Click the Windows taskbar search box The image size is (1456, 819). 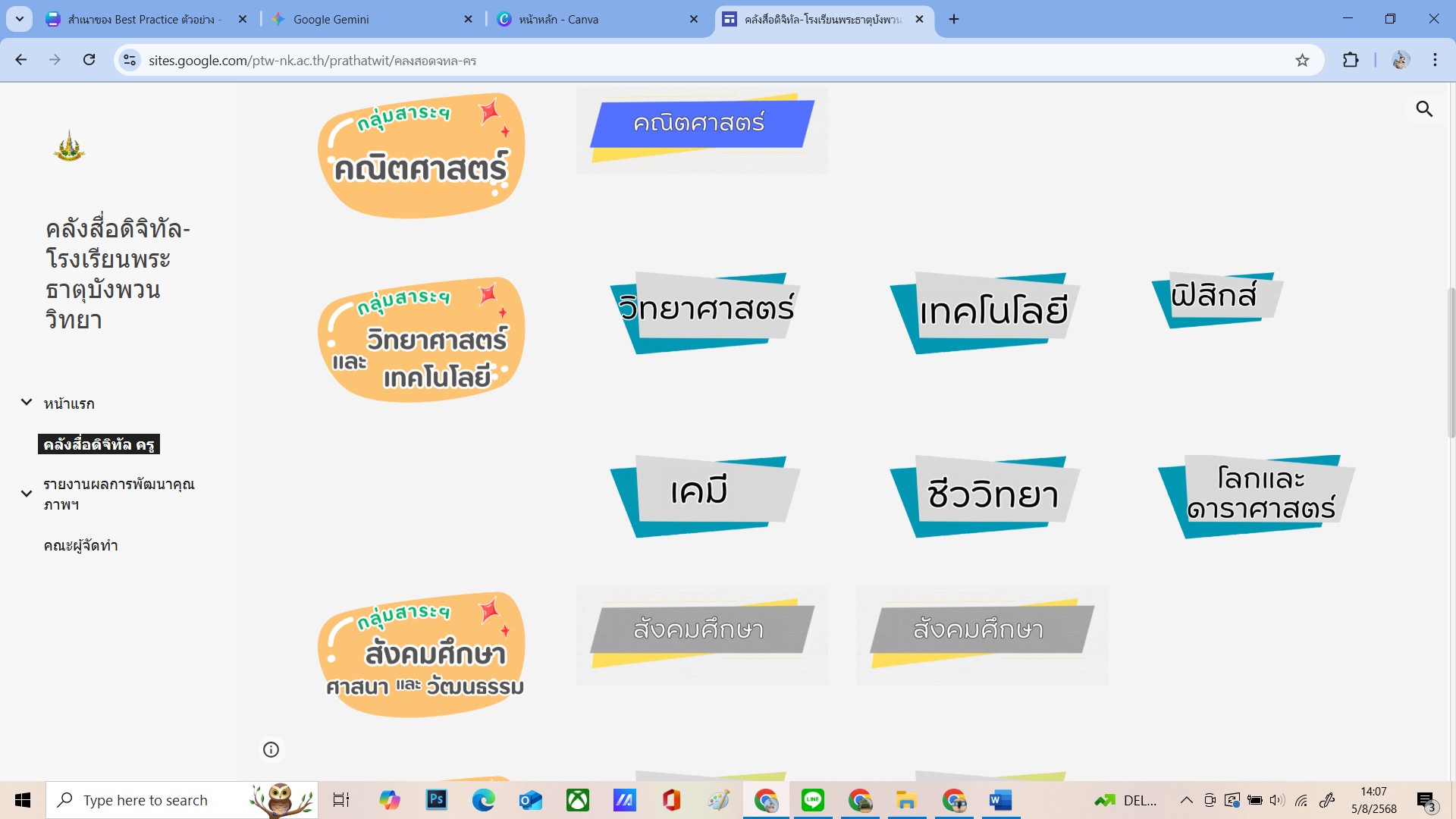tap(146, 800)
